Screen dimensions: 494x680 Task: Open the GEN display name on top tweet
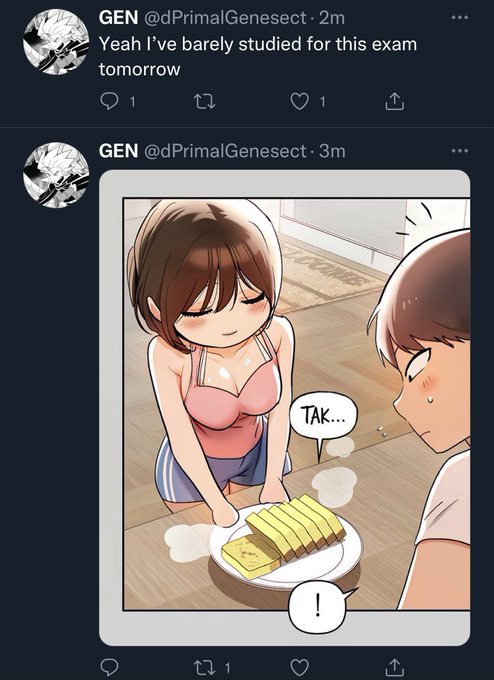118,18
